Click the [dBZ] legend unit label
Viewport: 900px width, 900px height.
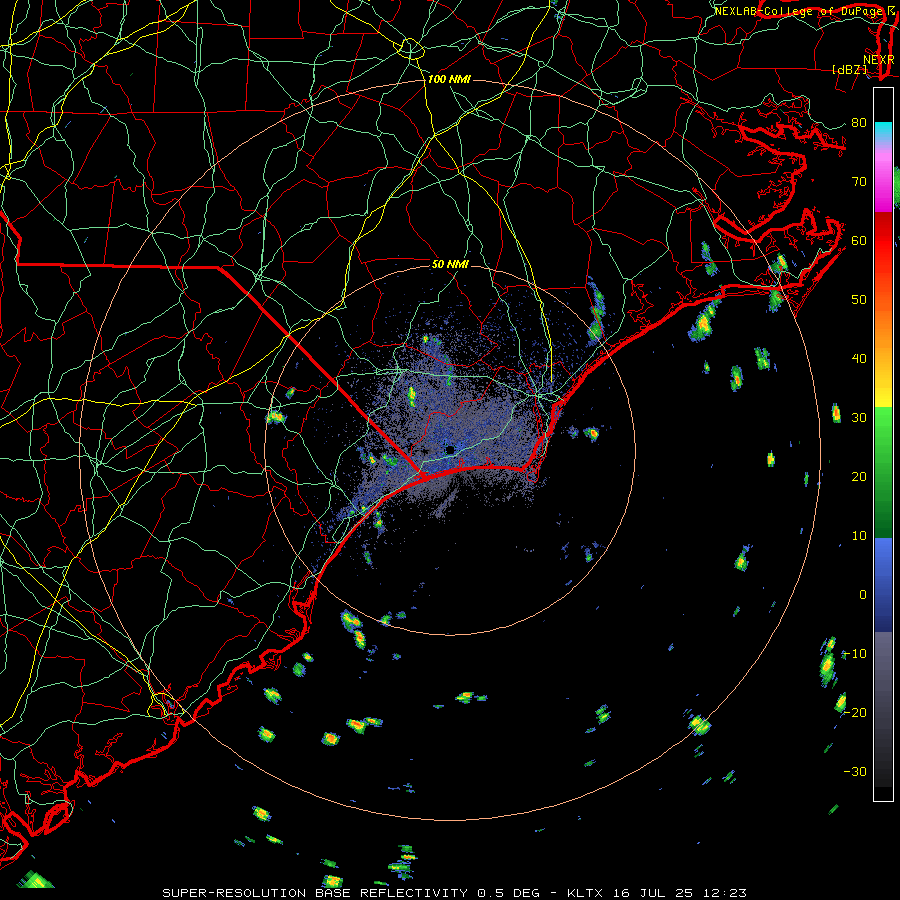[849, 70]
